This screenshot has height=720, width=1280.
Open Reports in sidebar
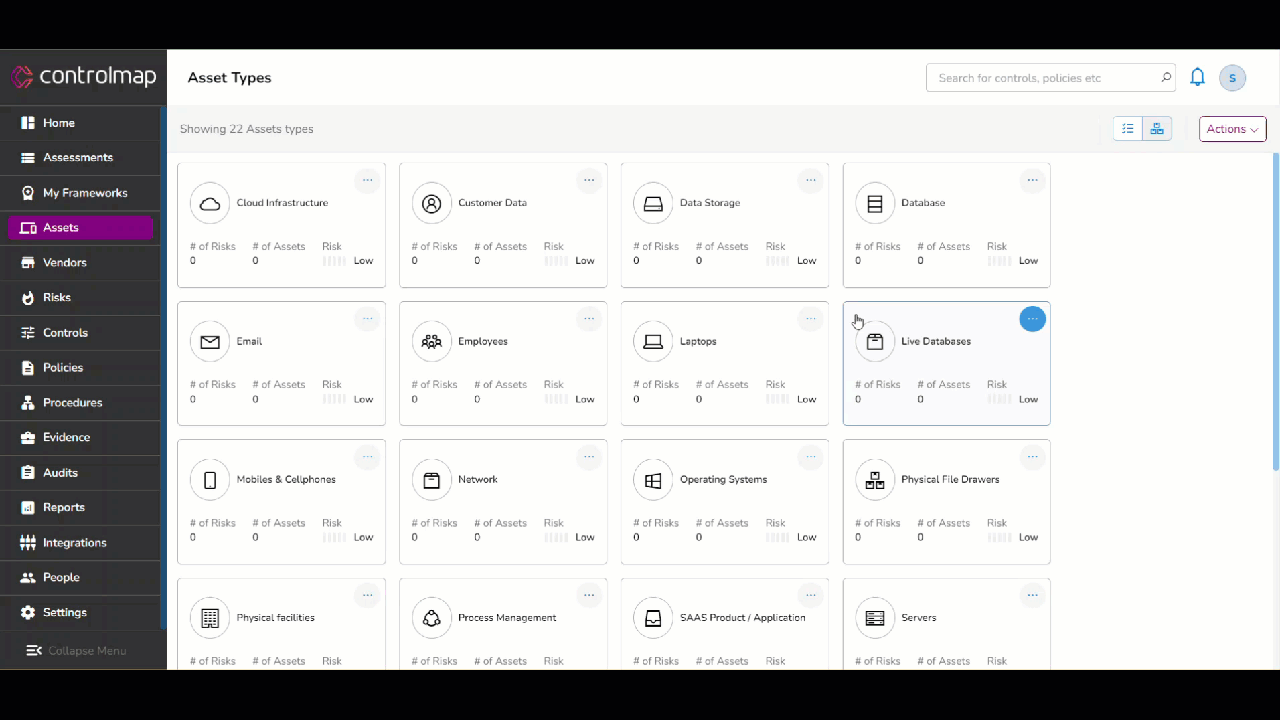pyautogui.click(x=80, y=508)
